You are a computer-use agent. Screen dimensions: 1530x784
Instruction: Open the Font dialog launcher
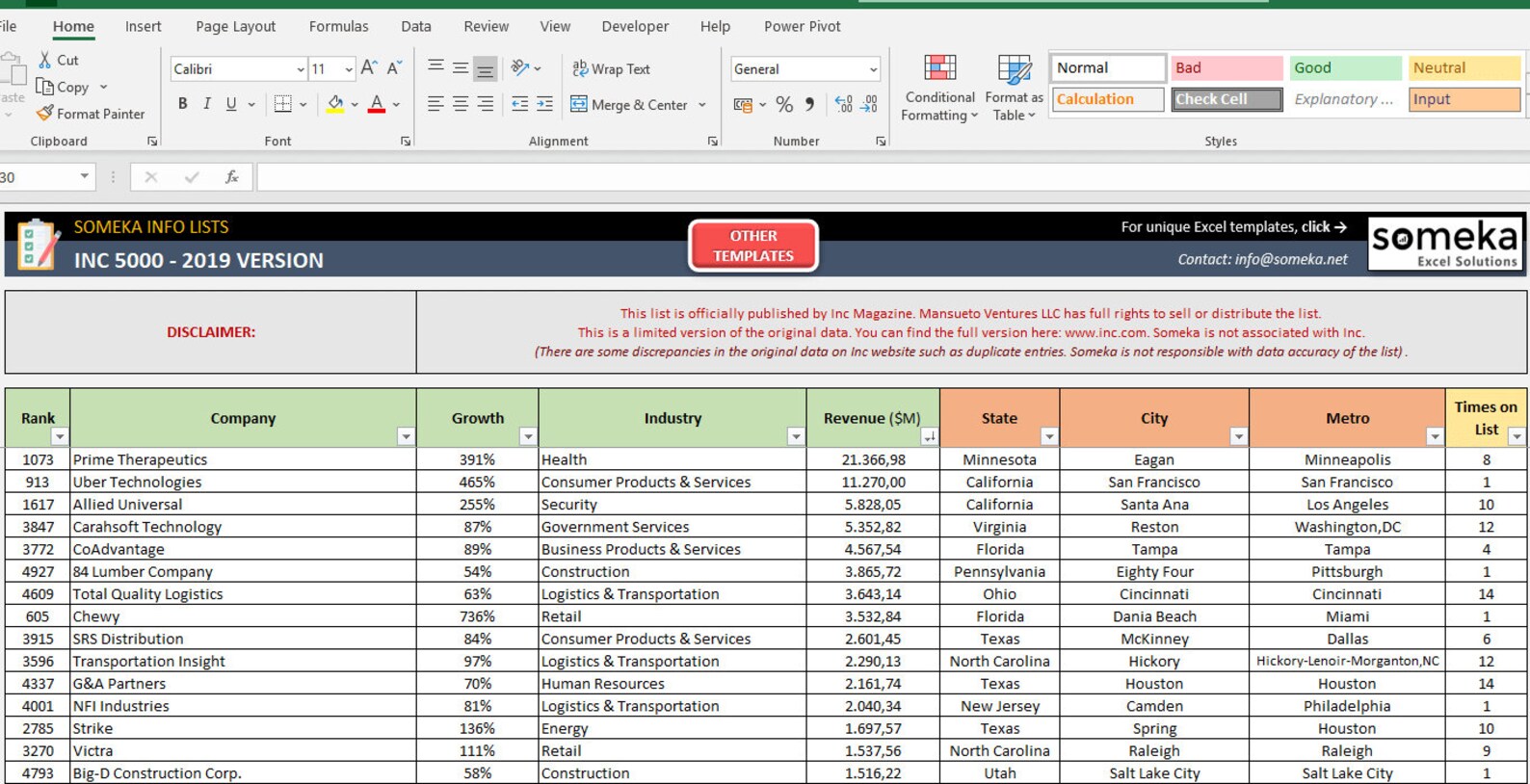406,142
